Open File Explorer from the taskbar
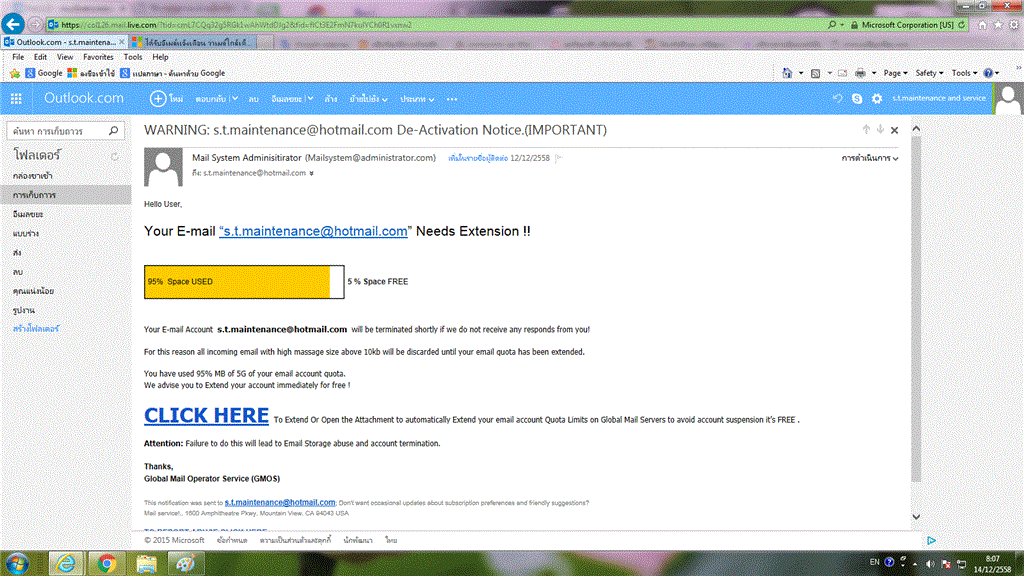The image size is (1024, 576). pos(146,563)
